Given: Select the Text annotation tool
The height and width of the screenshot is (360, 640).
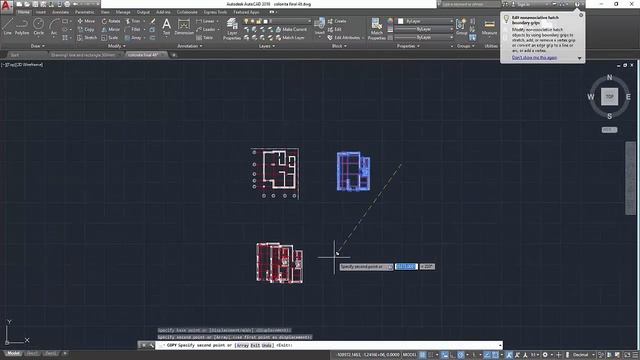Looking at the screenshot, I should click(167, 27).
